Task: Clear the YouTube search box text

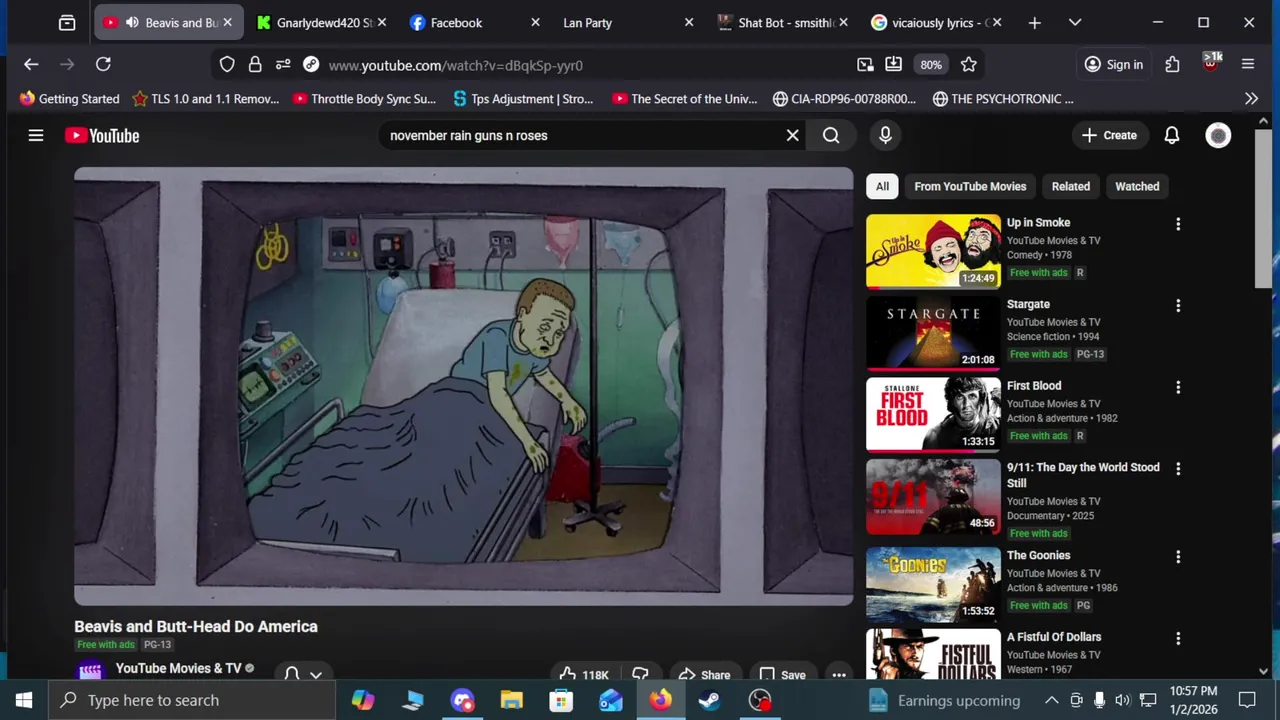Action: pos(792,135)
